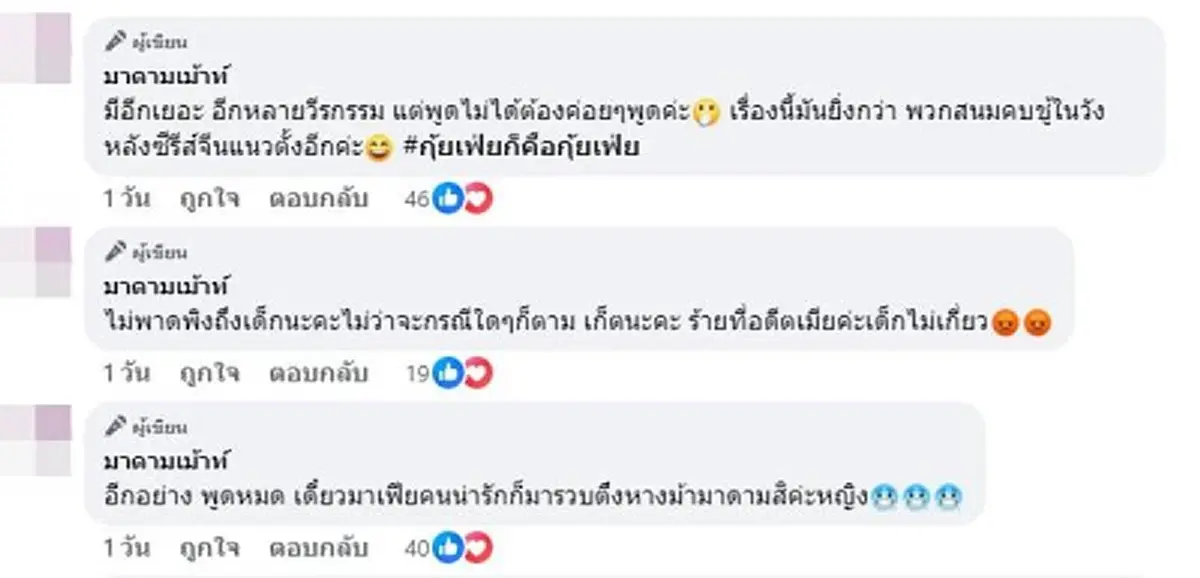Click the love reaction icon on first comment
This screenshot has height=578, width=1200.
pyautogui.click(x=478, y=199)
